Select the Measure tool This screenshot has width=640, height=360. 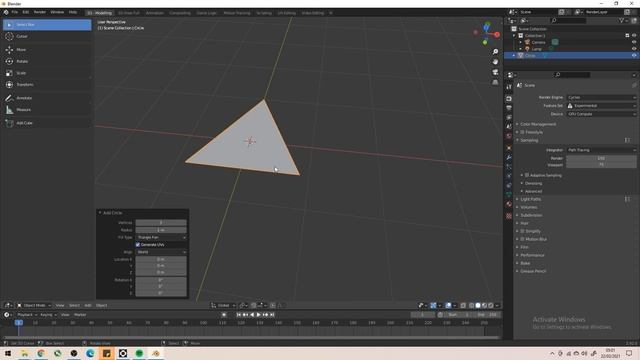47,110
